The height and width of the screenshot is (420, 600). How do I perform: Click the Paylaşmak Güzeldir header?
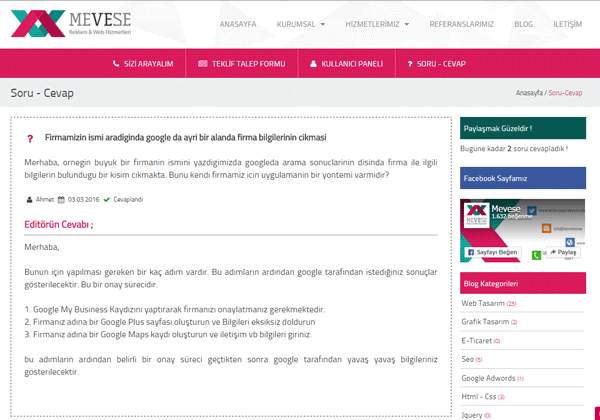pos(523,128)
